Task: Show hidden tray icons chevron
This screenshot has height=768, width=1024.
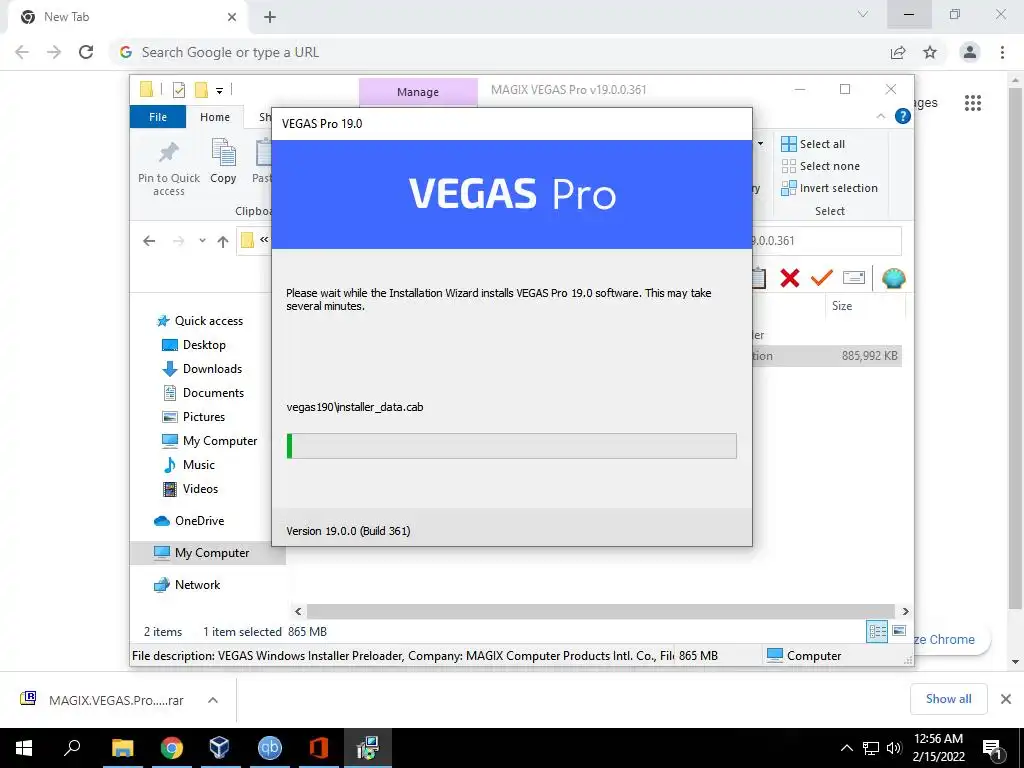Action: (x=846, y=748)
